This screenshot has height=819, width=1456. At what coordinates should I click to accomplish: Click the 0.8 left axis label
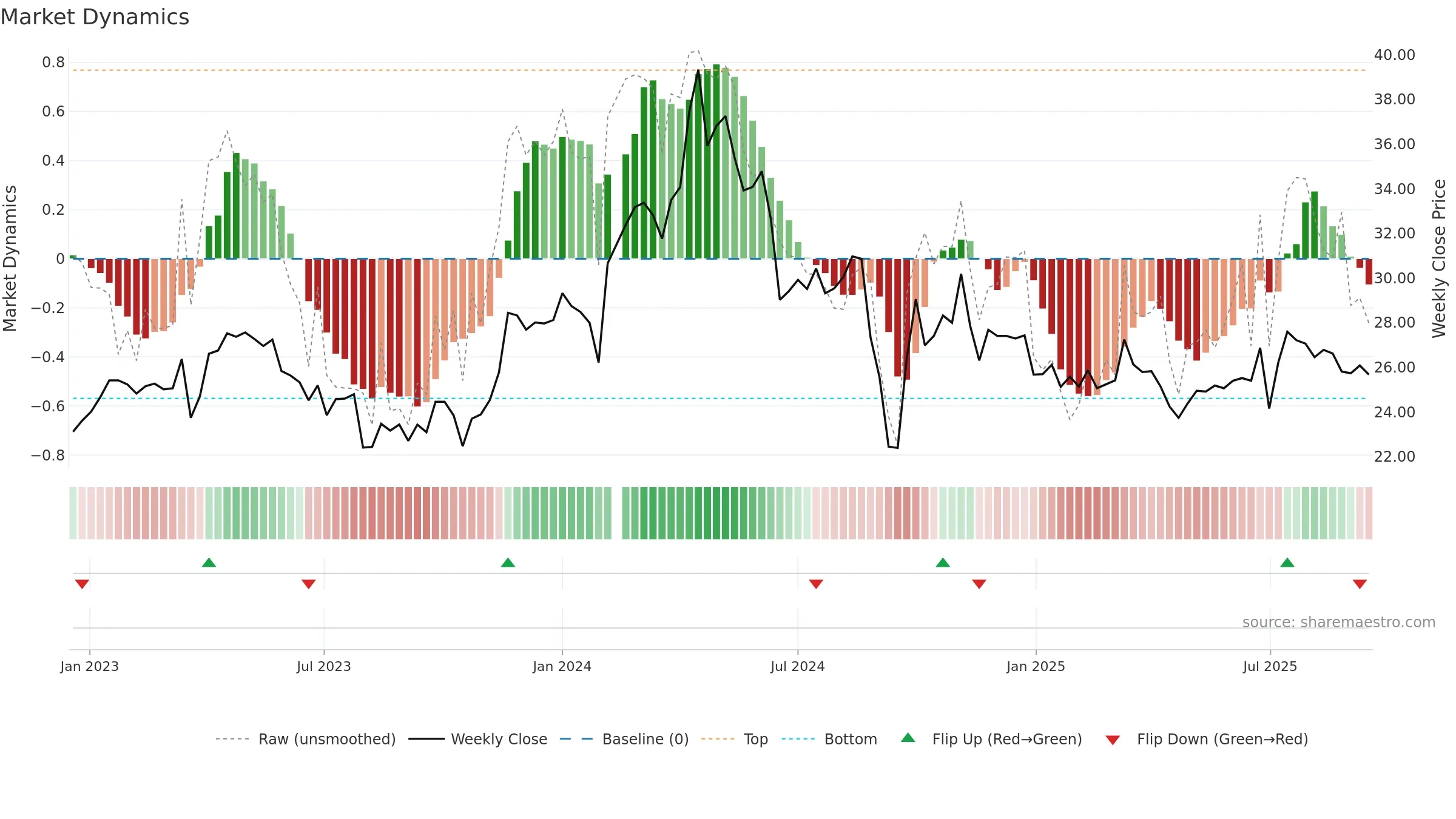pyautogui.click(x=53, y=62)
